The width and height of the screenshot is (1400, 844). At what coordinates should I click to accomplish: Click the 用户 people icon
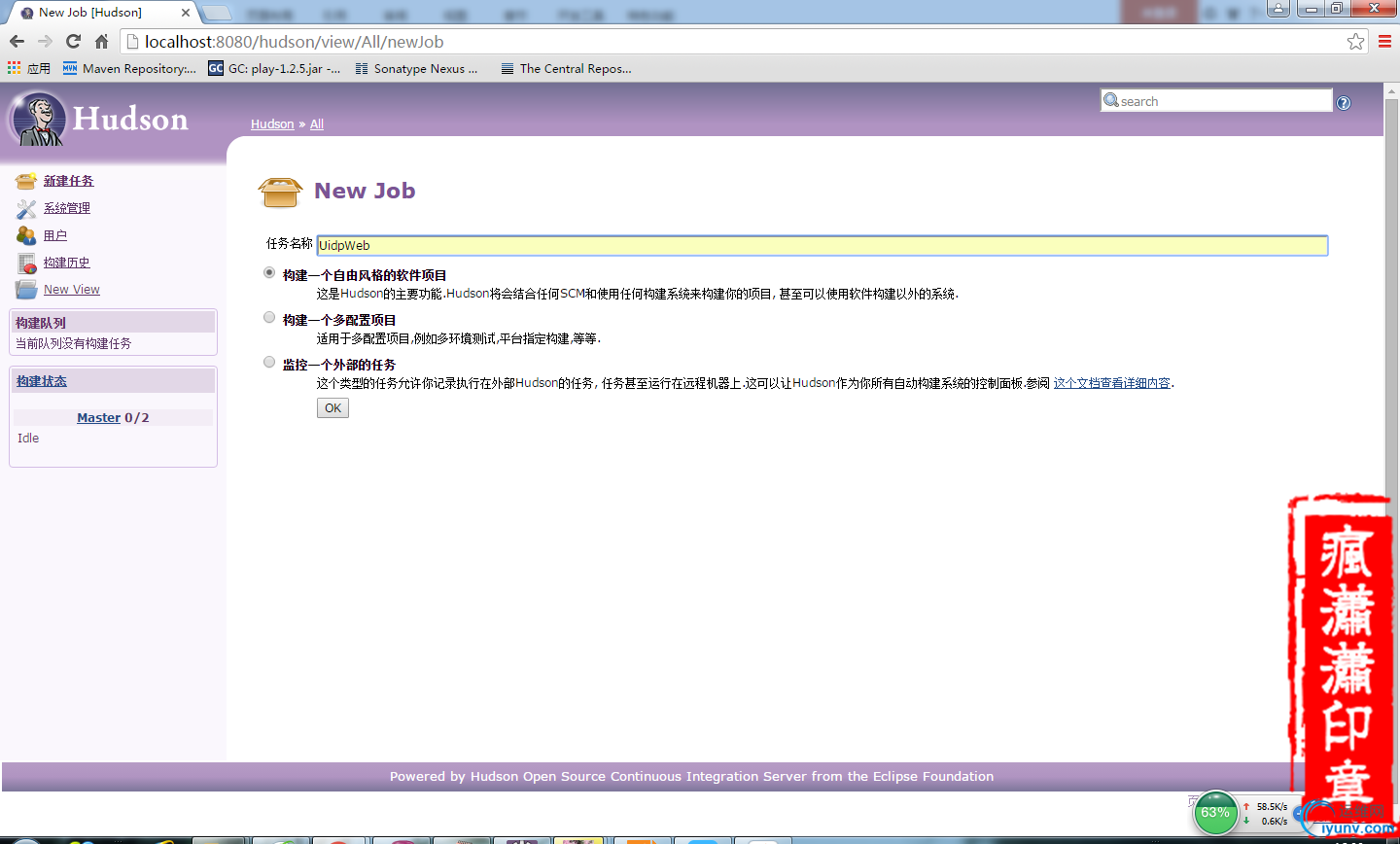point(26,235)
